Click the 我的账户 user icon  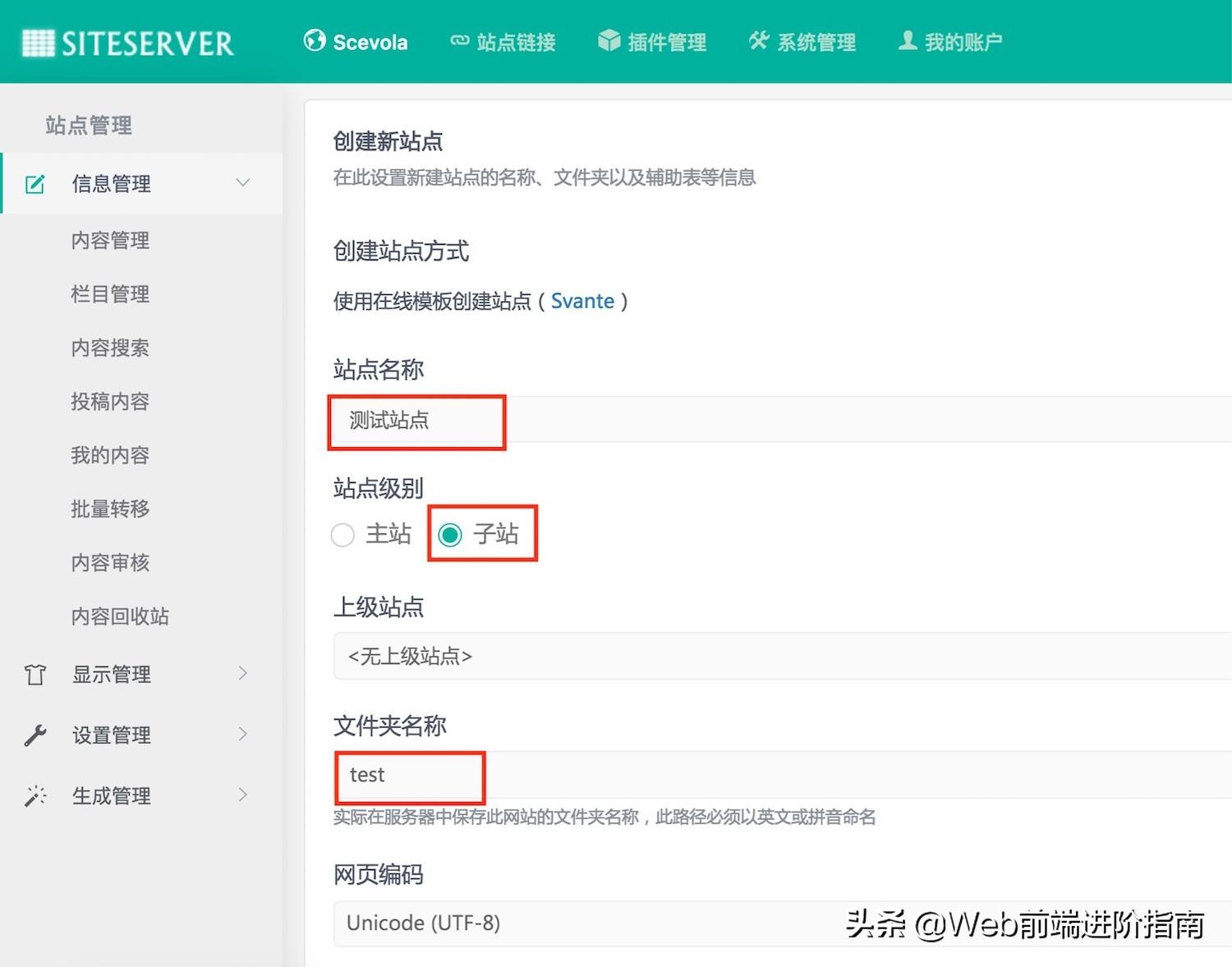coord(907,39)
